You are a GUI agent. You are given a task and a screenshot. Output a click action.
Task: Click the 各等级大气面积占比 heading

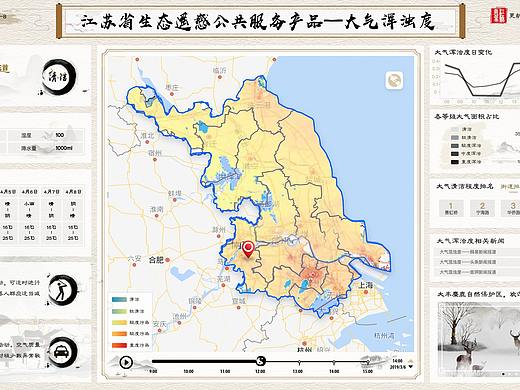pos(467,117)
